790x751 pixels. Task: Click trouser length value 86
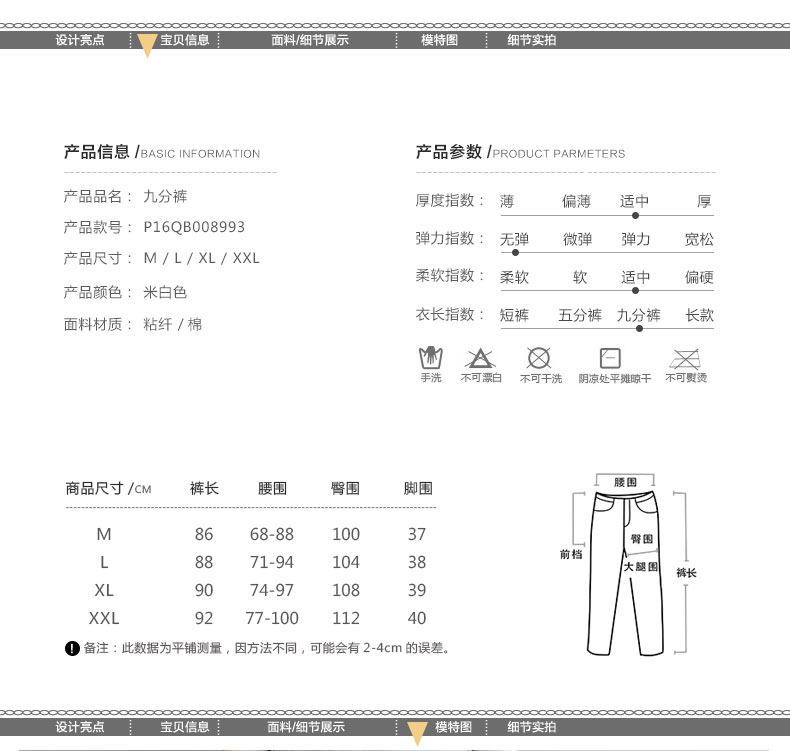204,534
